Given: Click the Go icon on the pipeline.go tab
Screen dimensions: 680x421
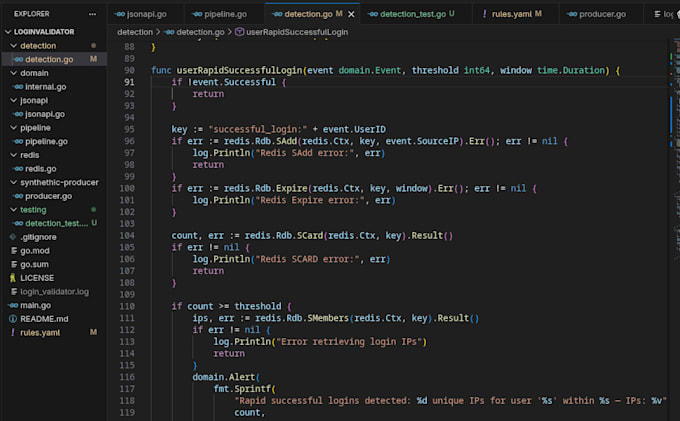Looking at the screenshot, I should tap(197, 14).
